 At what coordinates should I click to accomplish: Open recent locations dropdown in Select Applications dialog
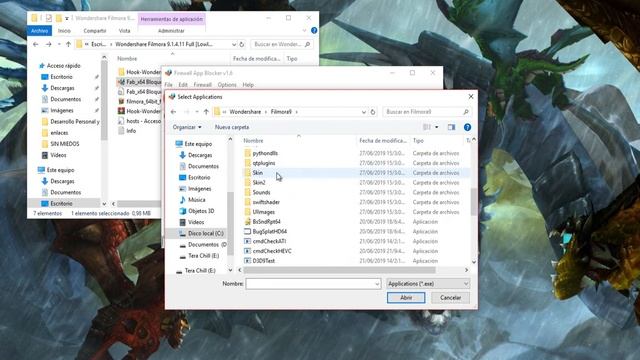(x=197, y=112)
